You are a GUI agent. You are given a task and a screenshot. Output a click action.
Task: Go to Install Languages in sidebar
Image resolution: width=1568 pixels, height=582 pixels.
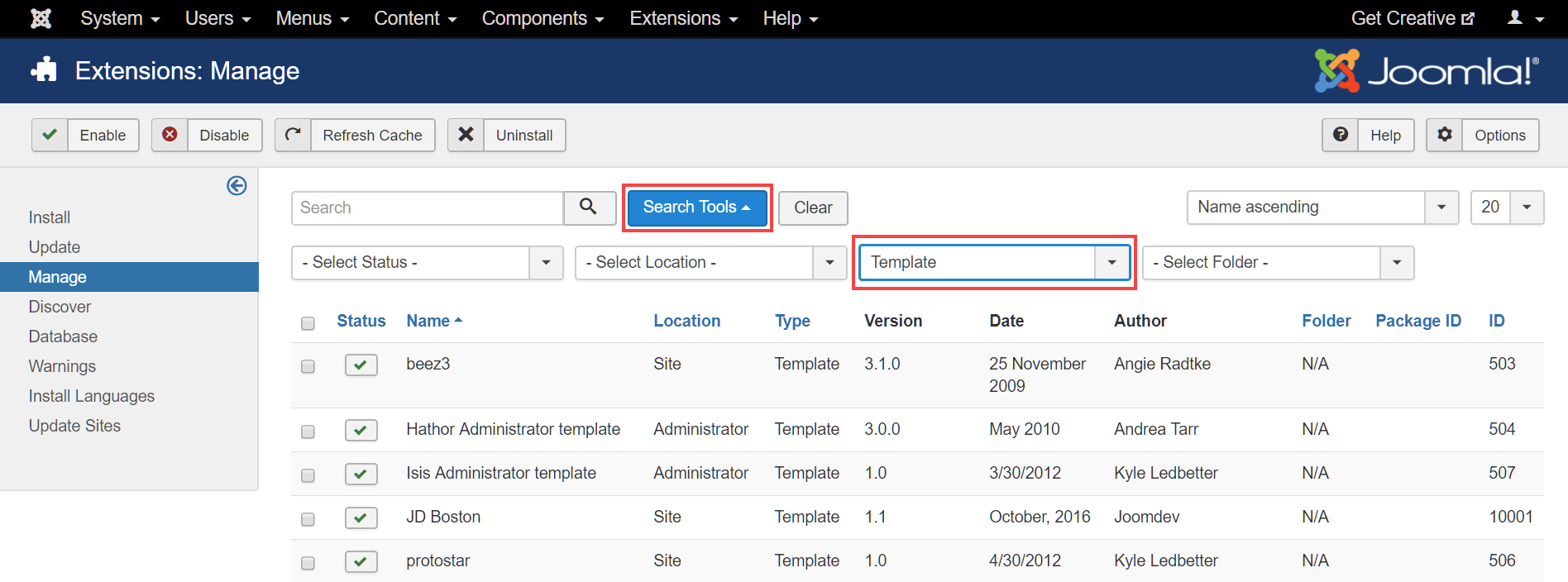point(92,396)
